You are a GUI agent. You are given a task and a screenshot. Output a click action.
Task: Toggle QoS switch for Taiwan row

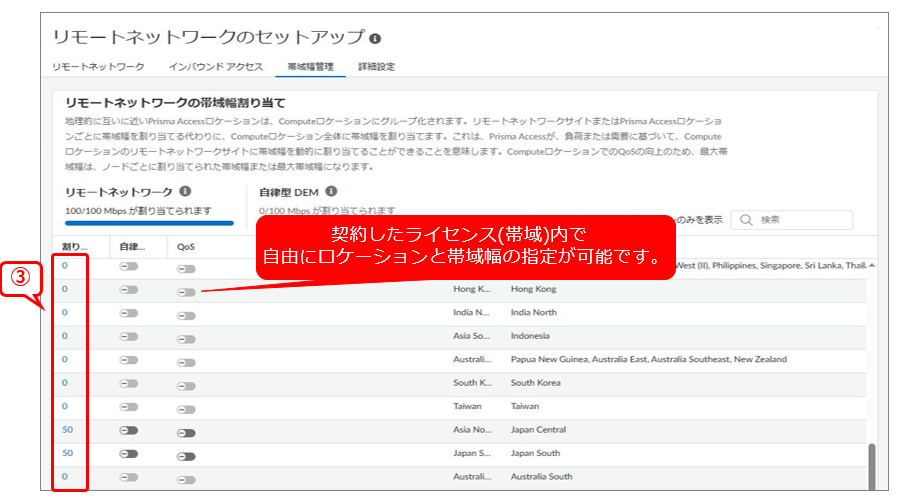click(x=187, y=407)
